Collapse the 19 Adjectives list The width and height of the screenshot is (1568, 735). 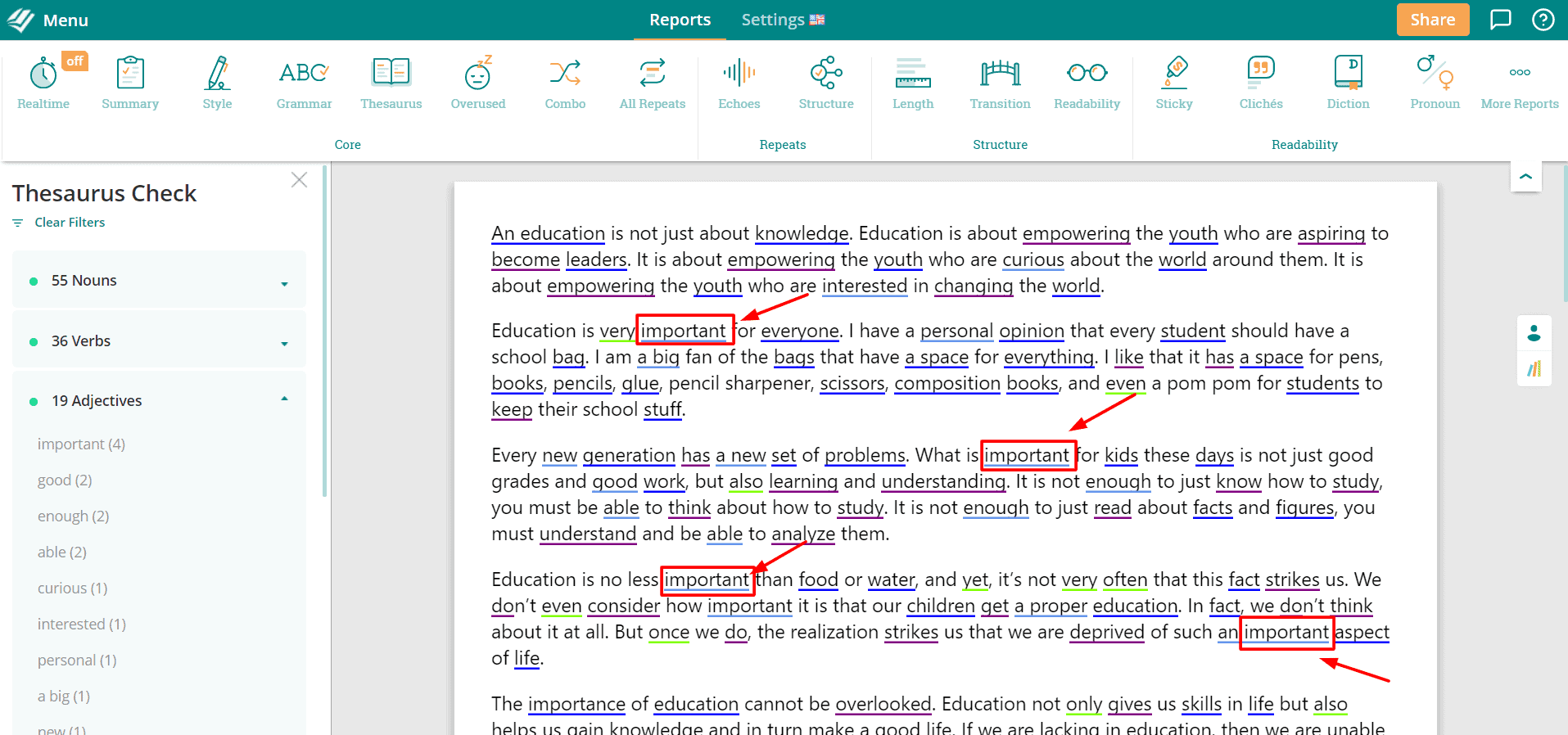[x=284, y=399]
